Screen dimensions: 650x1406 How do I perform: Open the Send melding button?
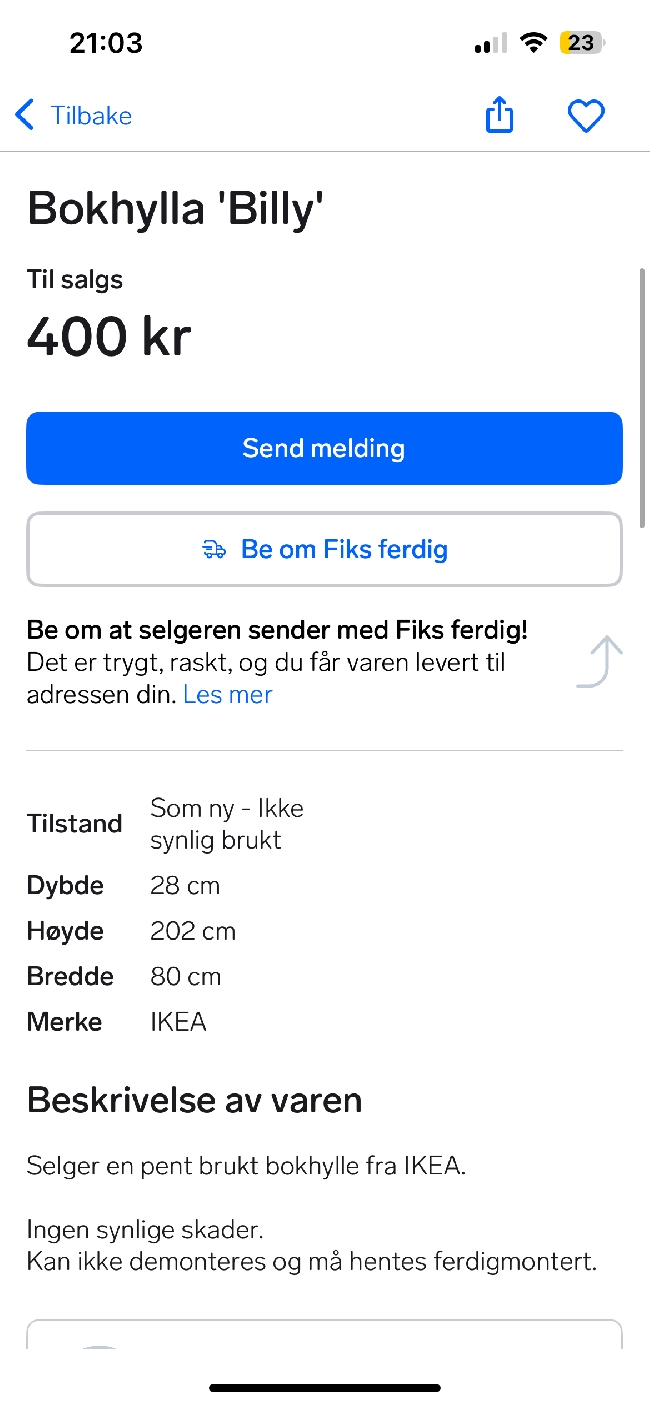coord(324,448)
